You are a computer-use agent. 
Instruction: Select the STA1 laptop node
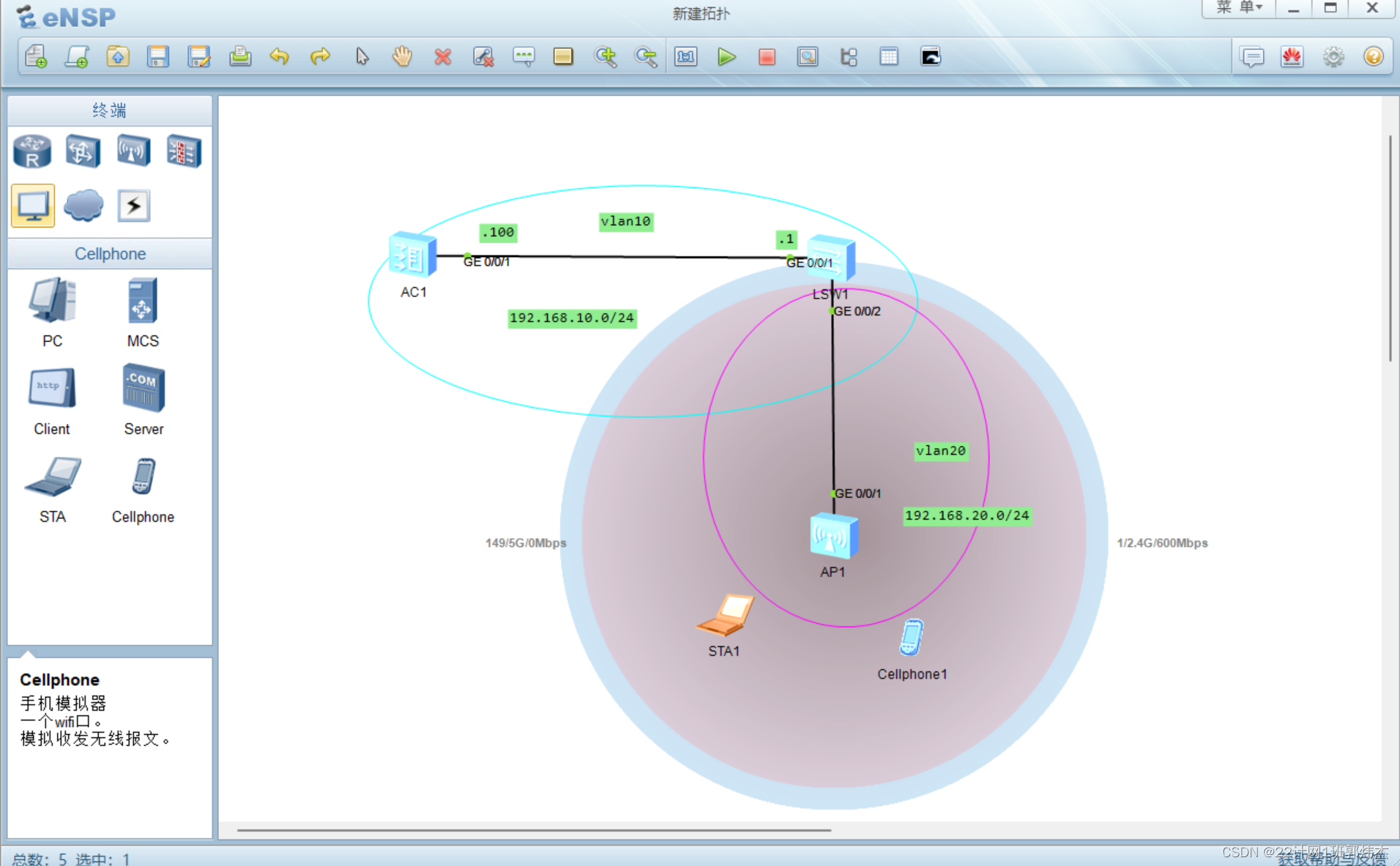[725, 615]
